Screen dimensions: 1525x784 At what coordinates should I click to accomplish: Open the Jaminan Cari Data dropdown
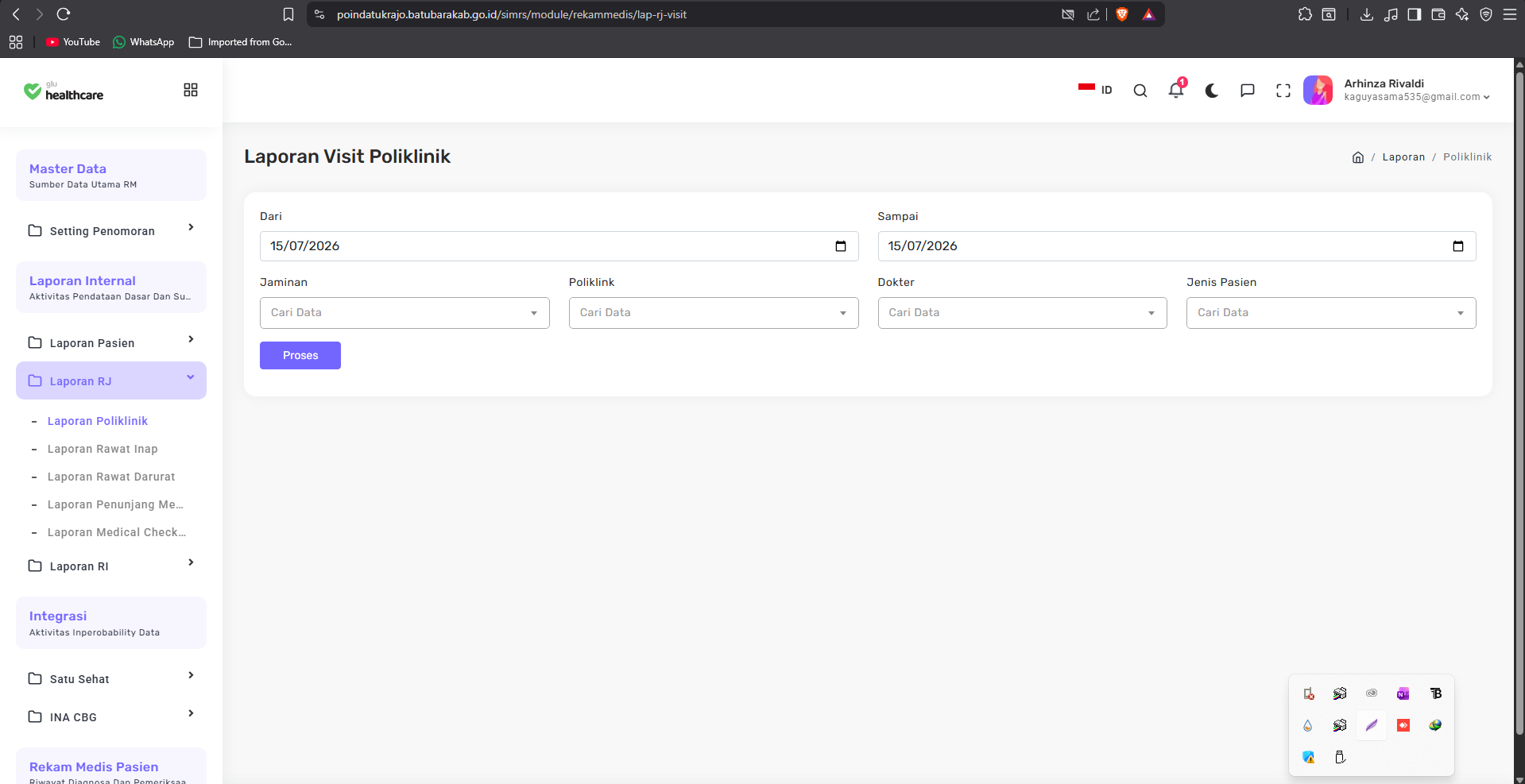(404, 313)
